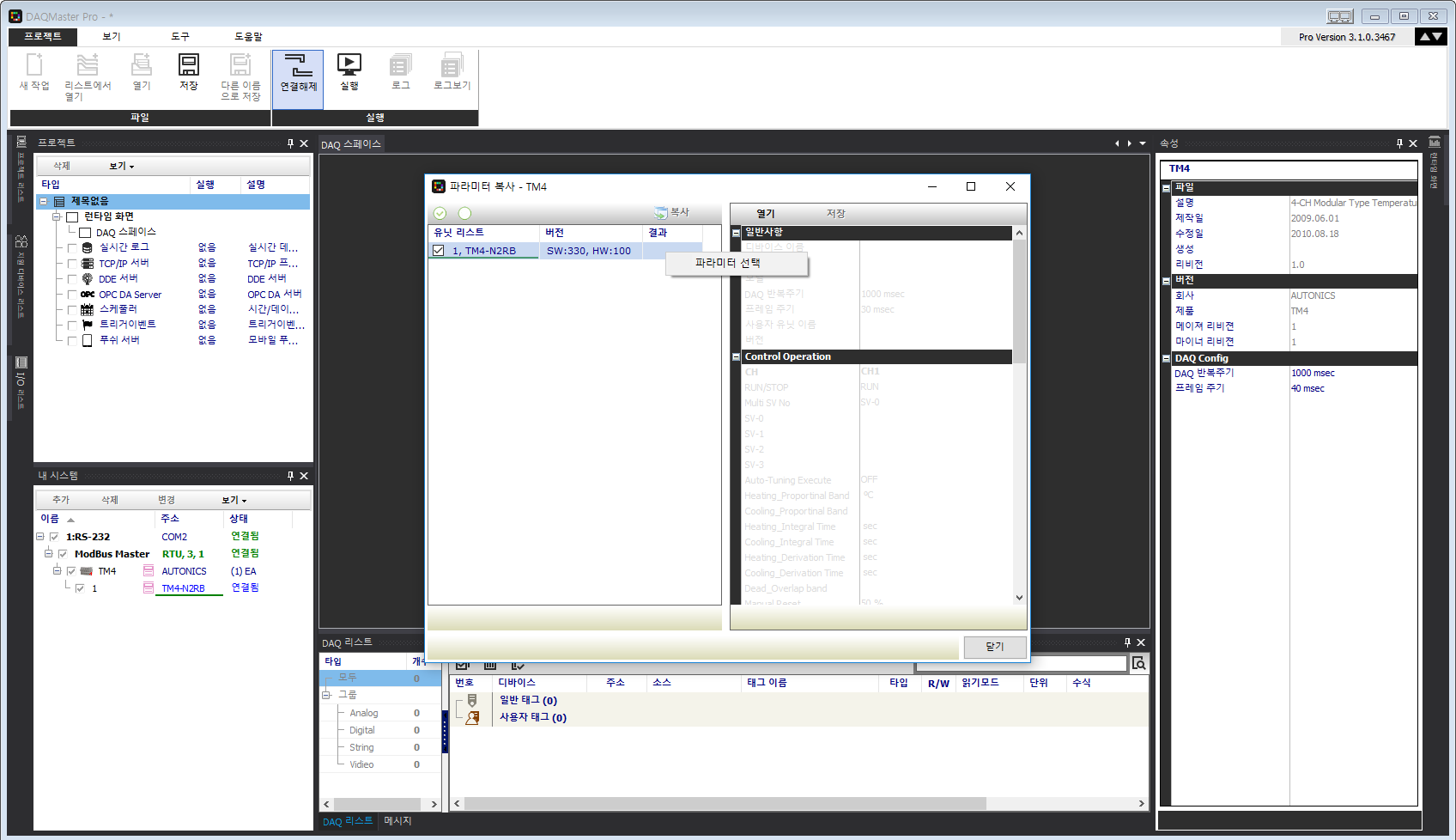1456x840 pixels.
Task: Pin the project (프로젝트) panel
Action: [x=290, y=143]
